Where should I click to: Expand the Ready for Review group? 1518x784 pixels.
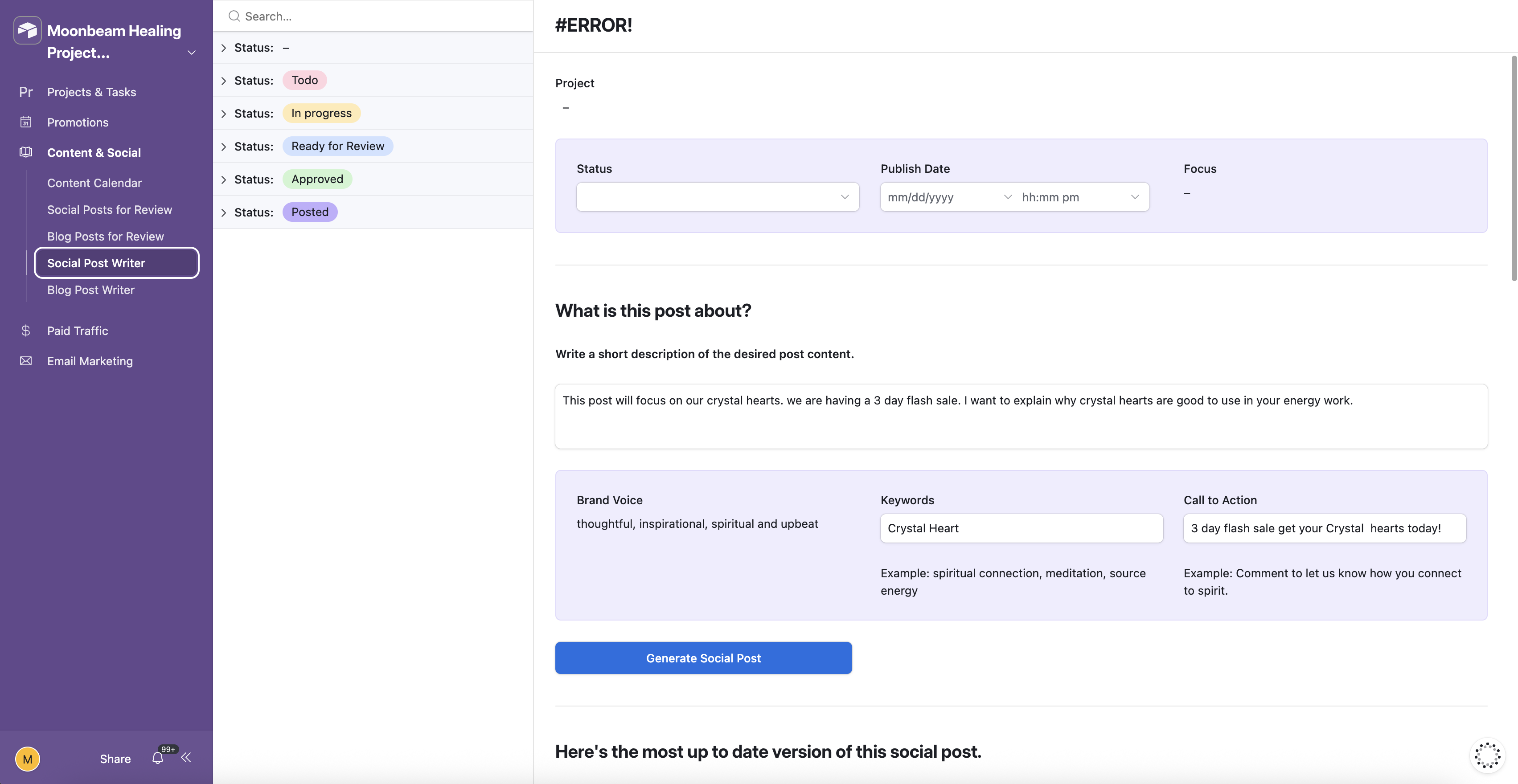pyautogui.click(x=224, y=147)
